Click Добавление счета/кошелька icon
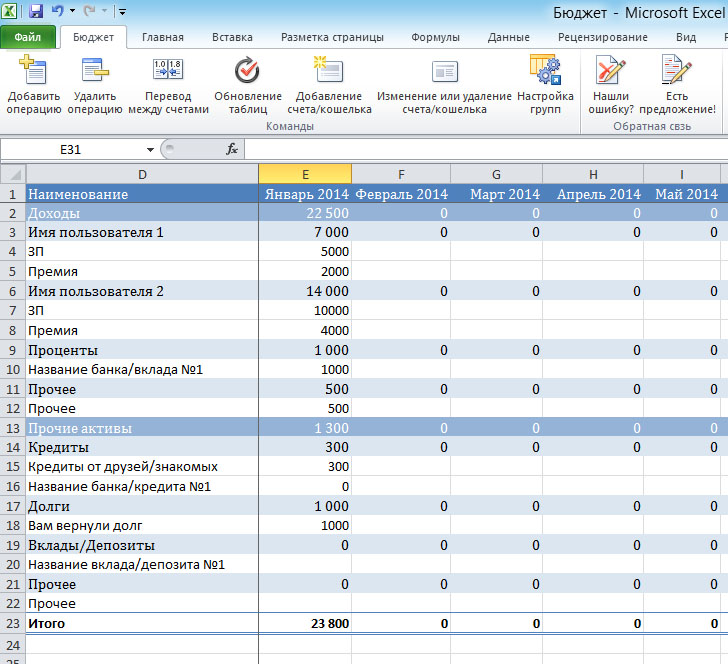This screenshot has width=728, height=664. pyautogui.click(x=323, y=72)
